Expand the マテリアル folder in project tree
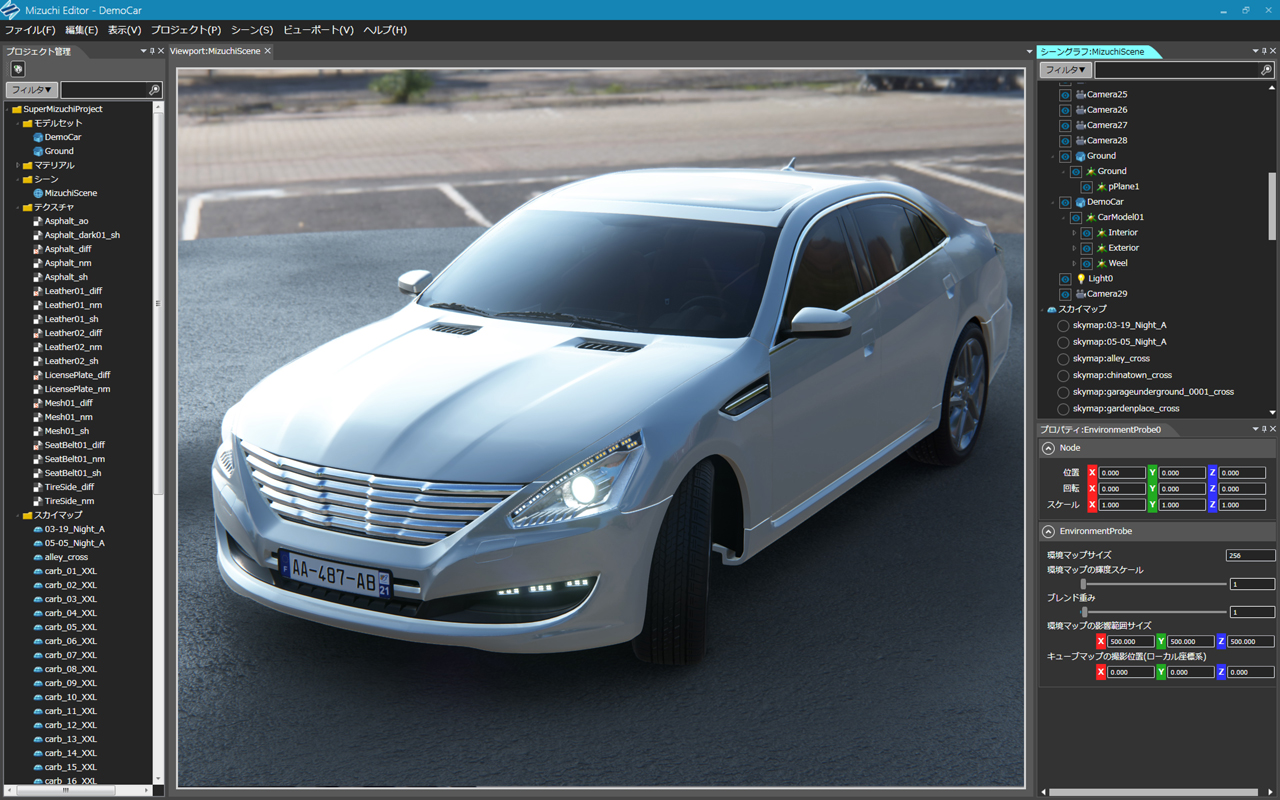This screenshot has width=1280, height=800. (17, 165)
